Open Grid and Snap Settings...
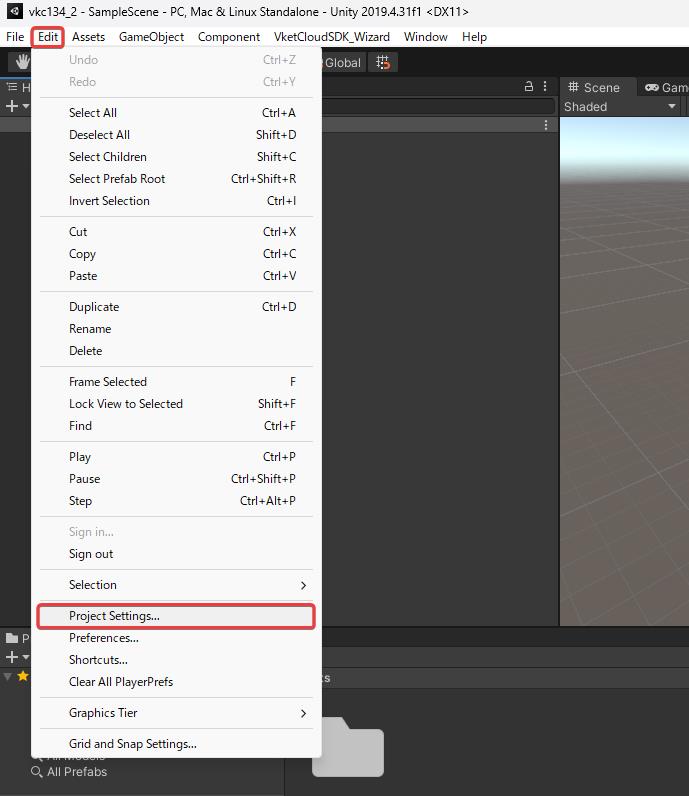689x796 pixels. point(132,744)
